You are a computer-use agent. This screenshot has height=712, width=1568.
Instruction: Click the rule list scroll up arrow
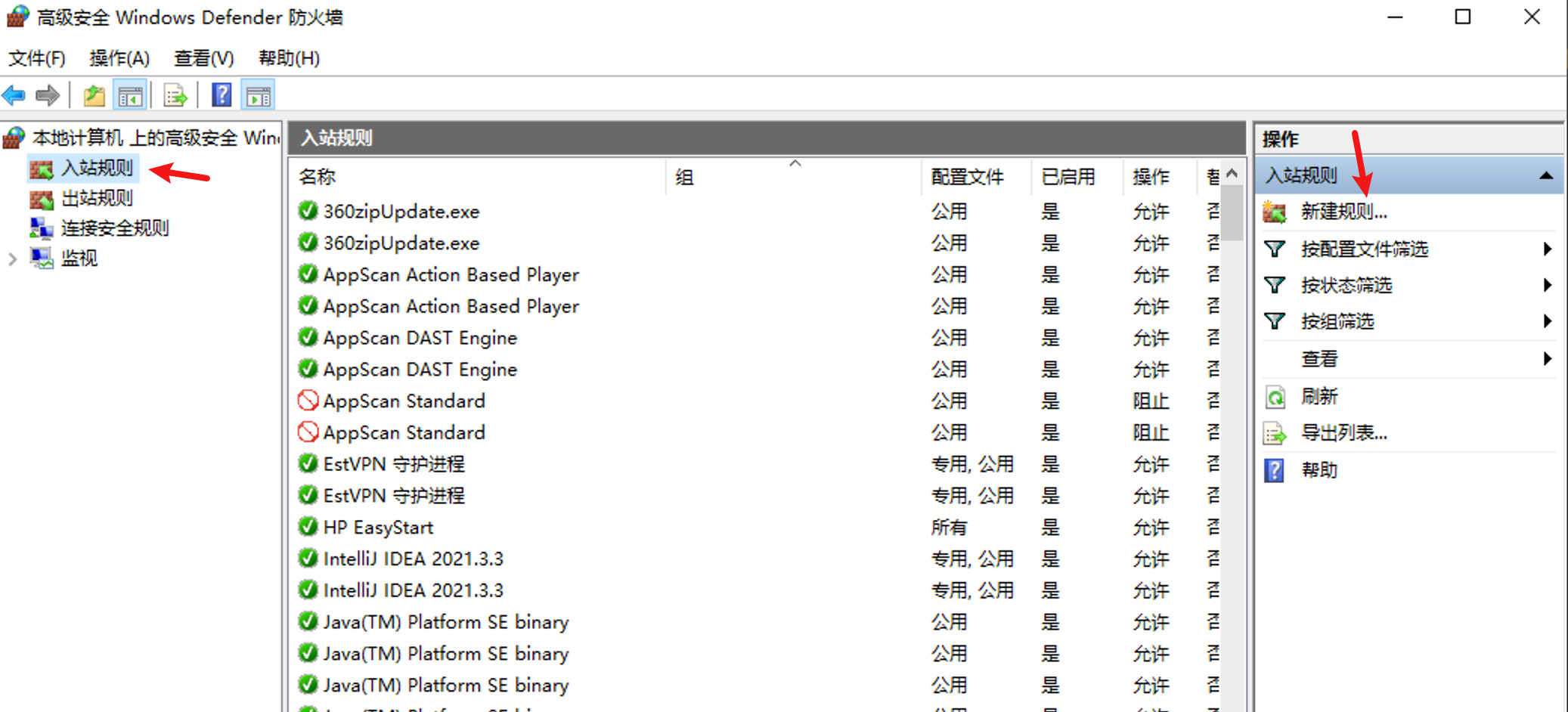[x=1232, y=173]
